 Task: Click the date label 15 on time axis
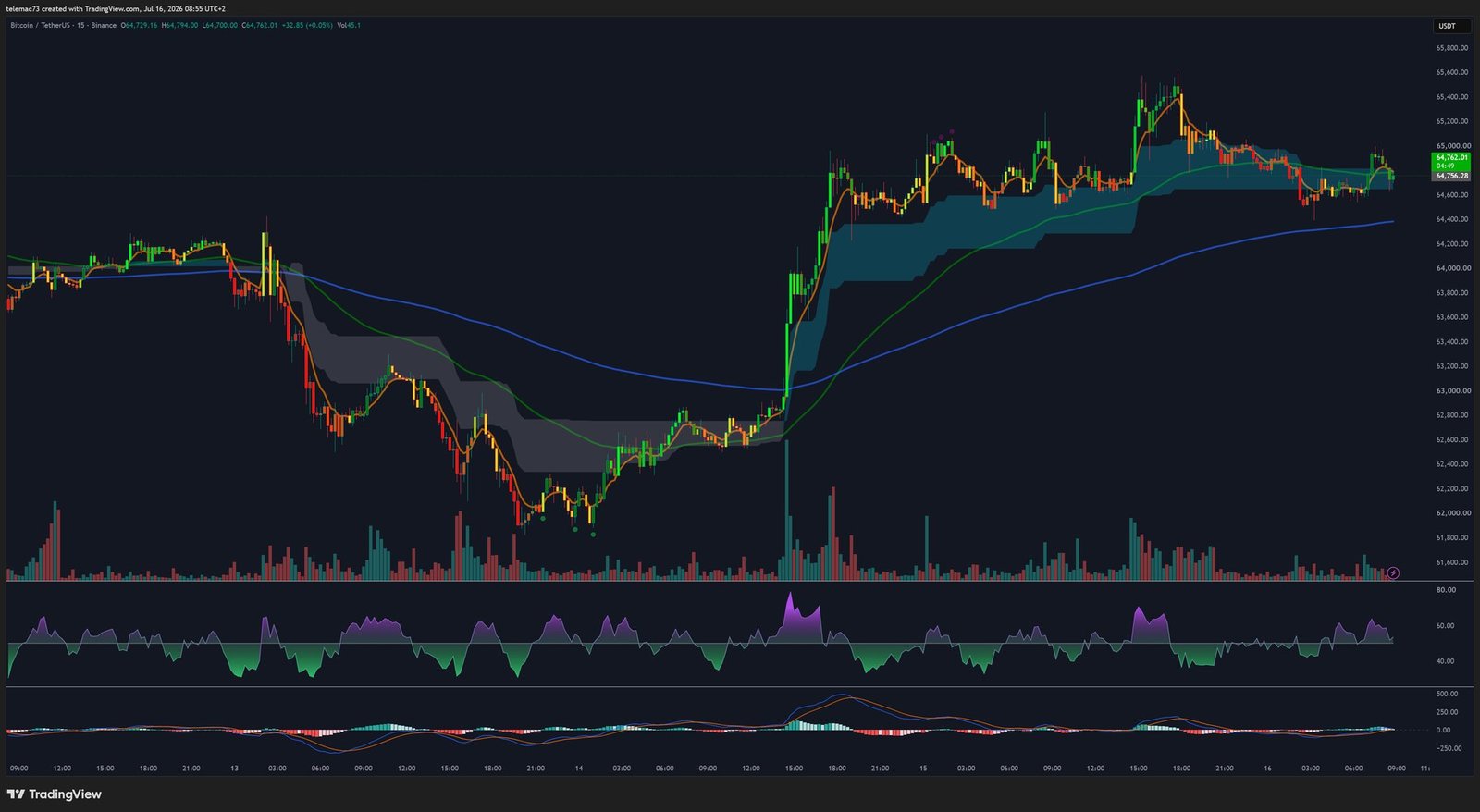(923, 769)
